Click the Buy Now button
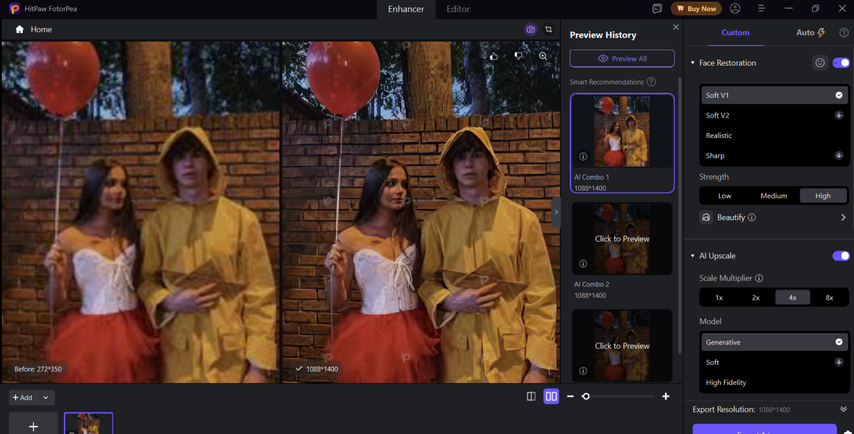The width and height of the screenshot is (854, 434). 696,9
